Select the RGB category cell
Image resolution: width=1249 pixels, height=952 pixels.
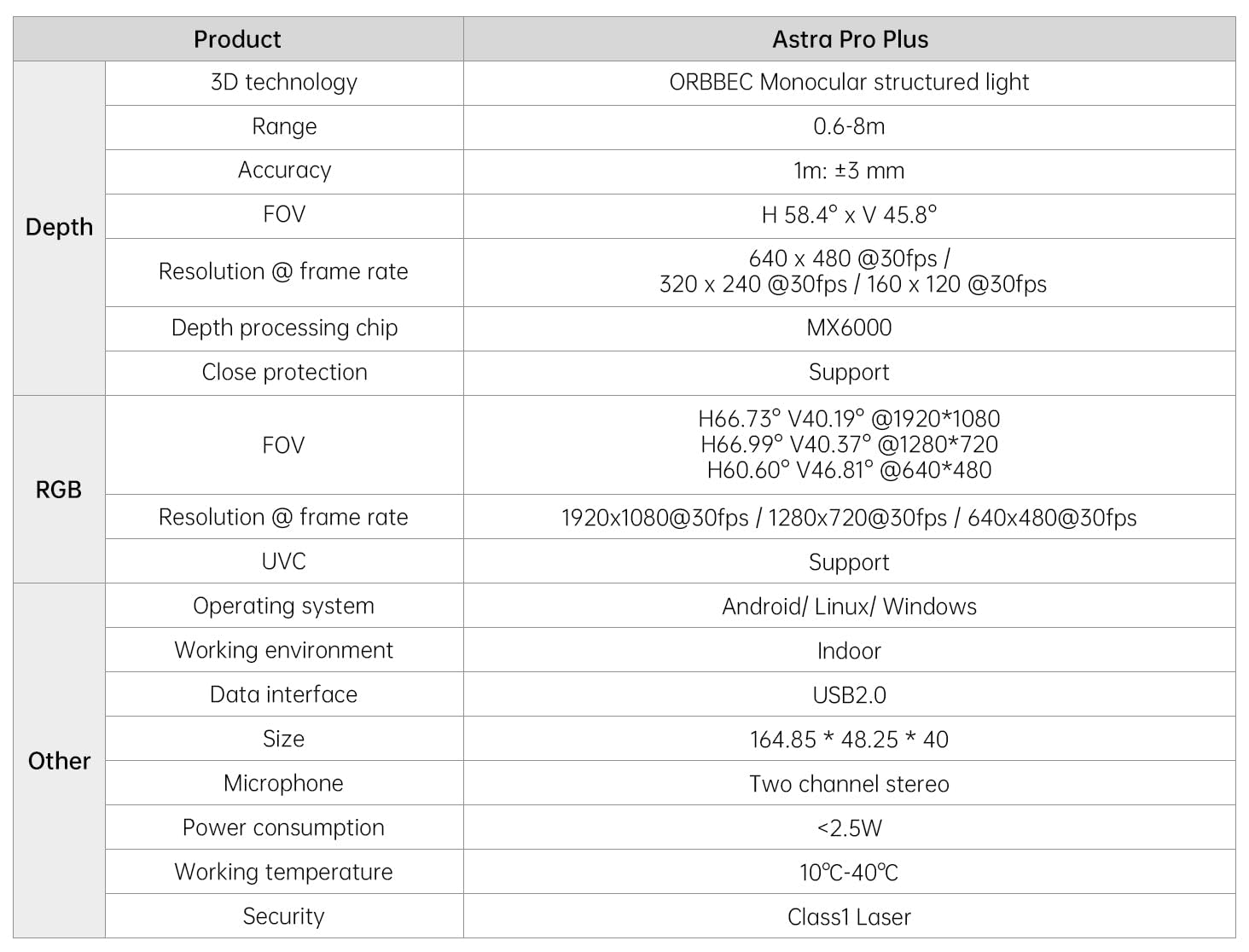[x=59, y=490]
